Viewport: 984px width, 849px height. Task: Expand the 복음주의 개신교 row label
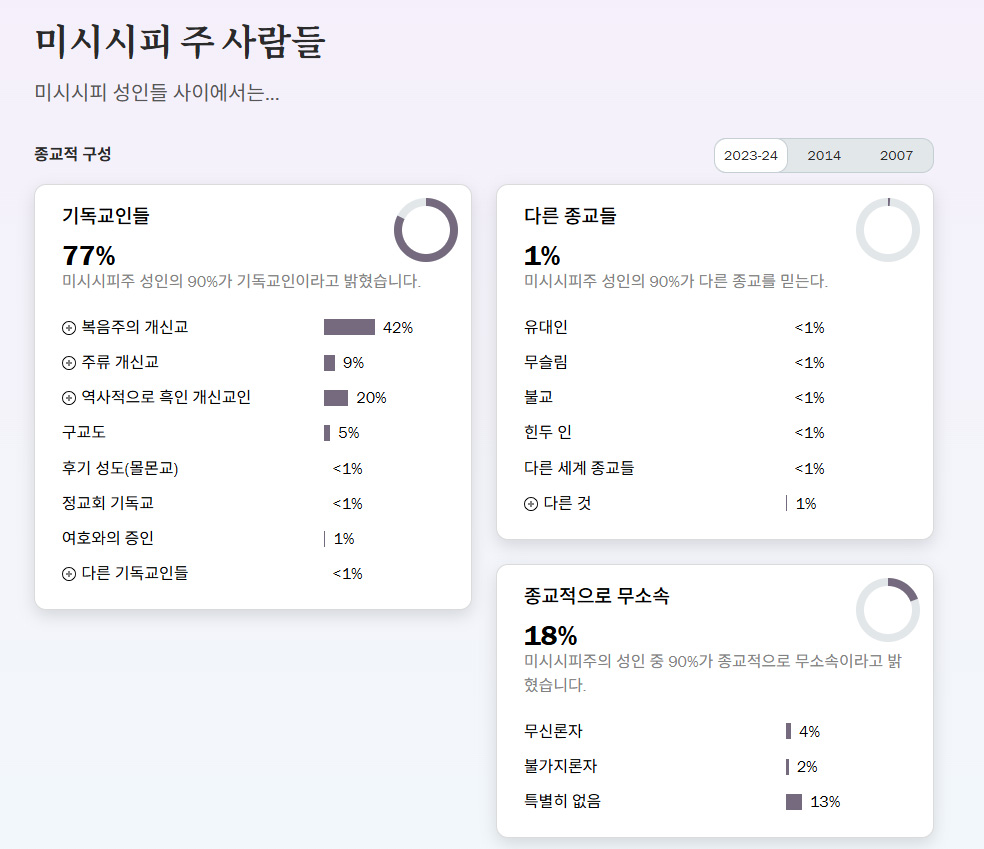pyautogui.click(x=134, y=327)
